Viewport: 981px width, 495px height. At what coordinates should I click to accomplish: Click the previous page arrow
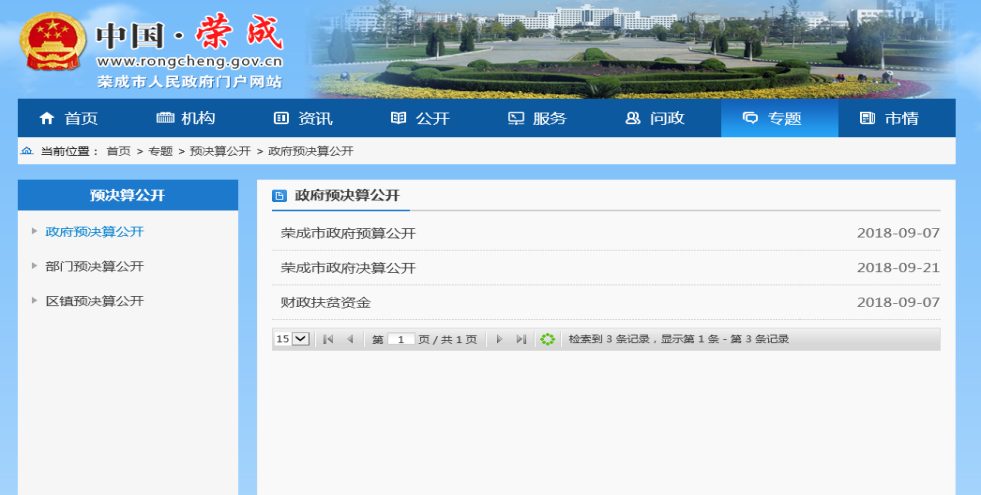coord(350,339)
